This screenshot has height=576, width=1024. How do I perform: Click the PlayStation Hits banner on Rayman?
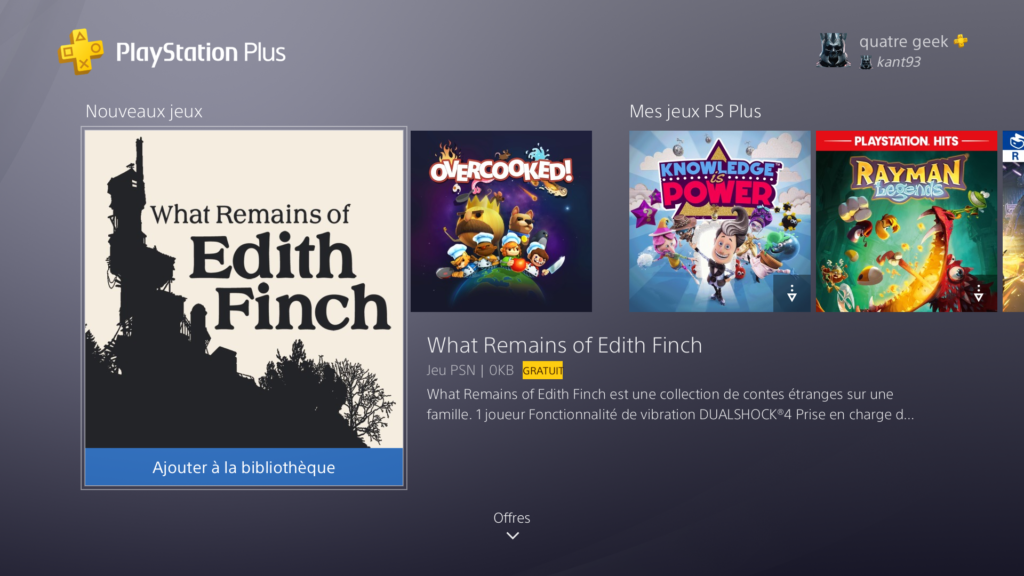(906, 141)
